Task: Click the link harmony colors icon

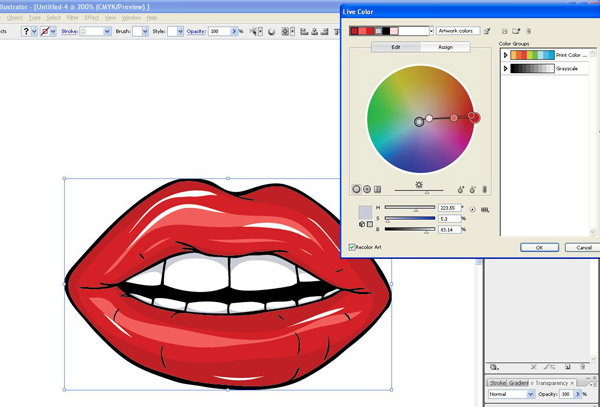Action: (x=485, y=188)
